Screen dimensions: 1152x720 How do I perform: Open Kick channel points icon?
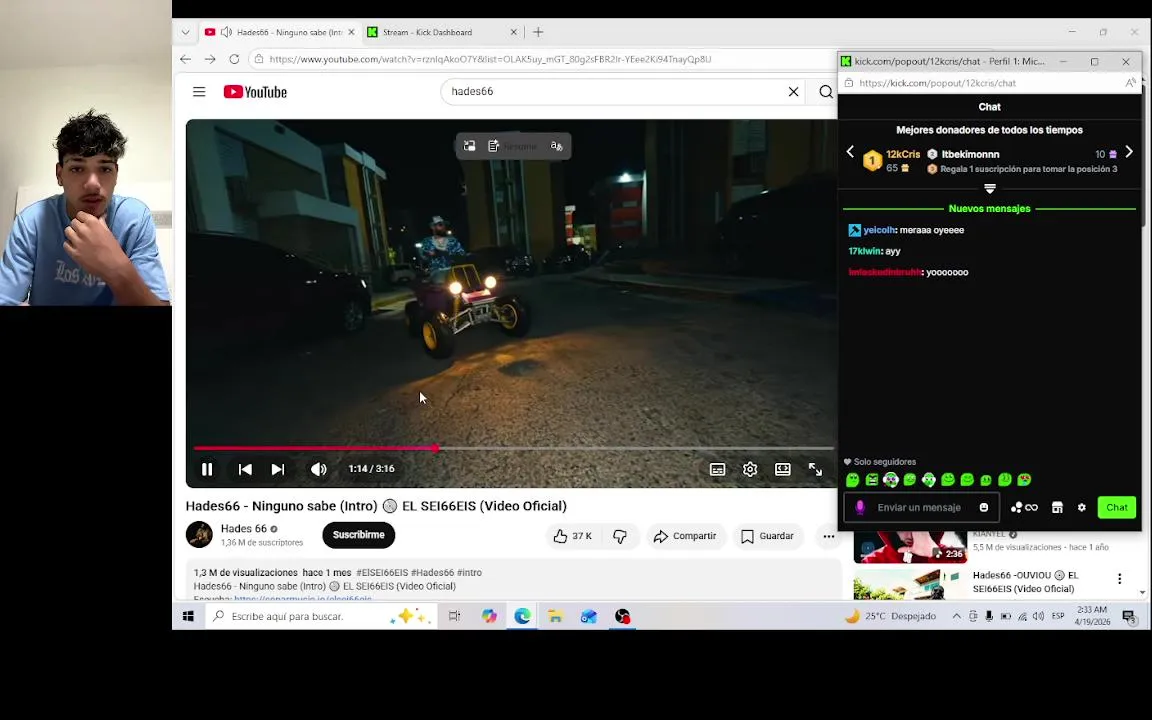tap(1024, 508)
